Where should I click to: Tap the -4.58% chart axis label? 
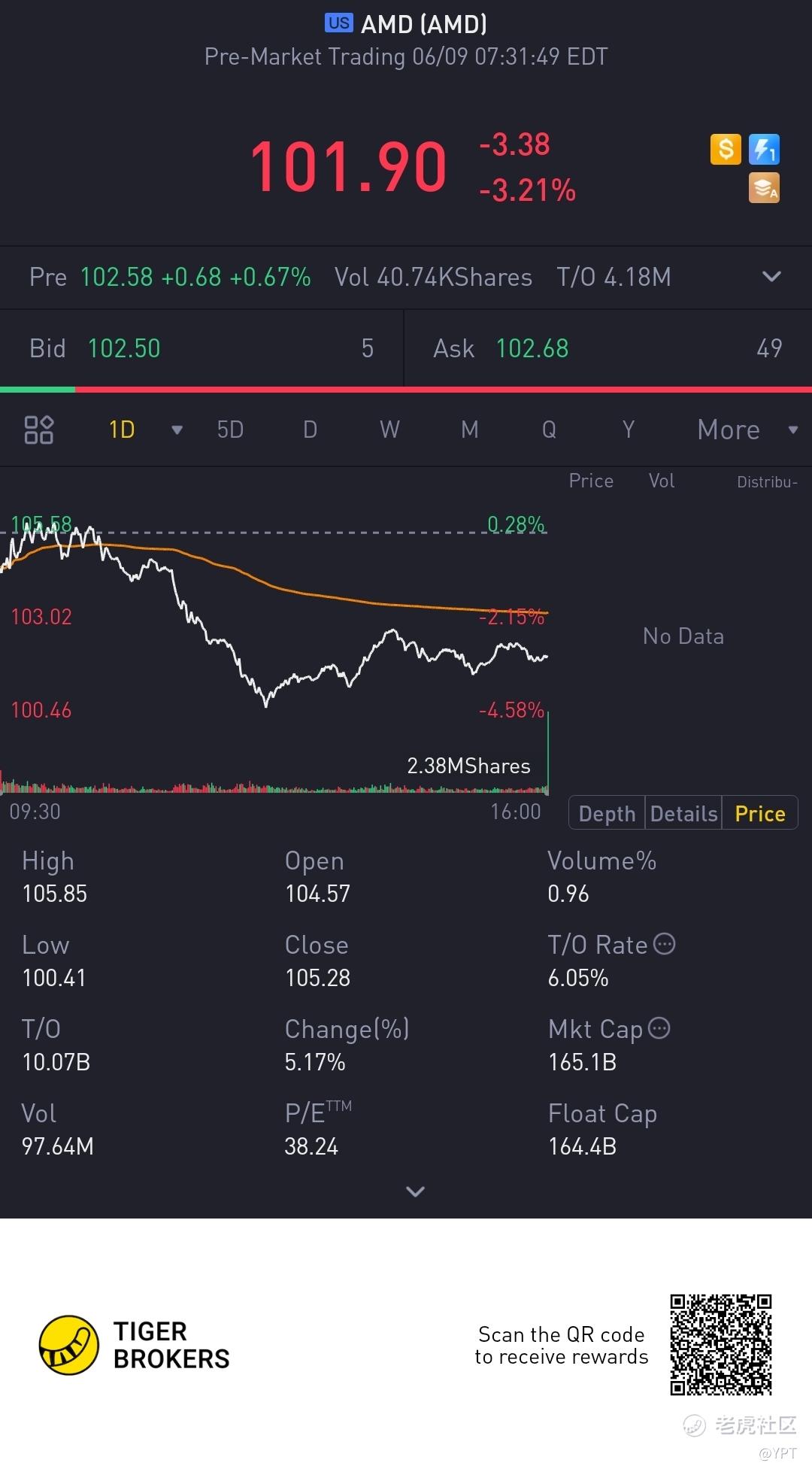511,710
